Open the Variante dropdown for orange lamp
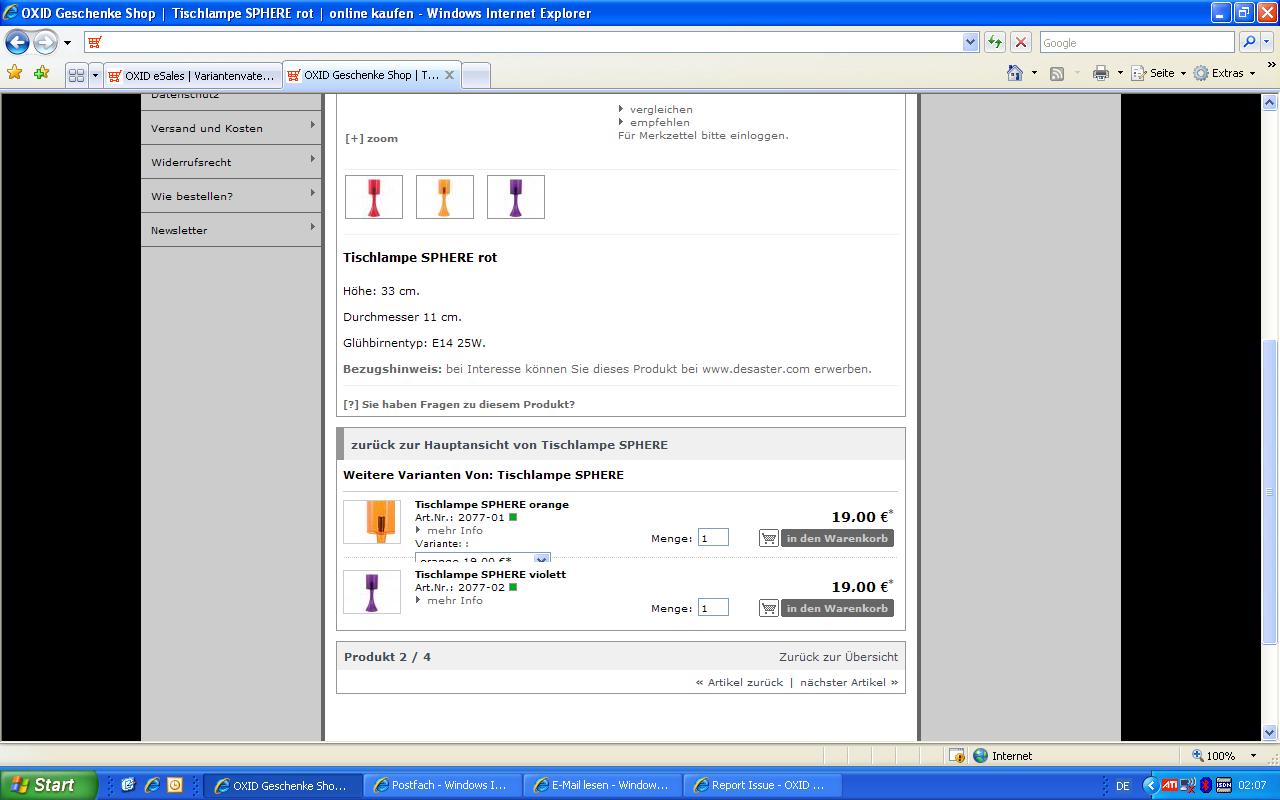The image size is (1280, 800). pos(541,559)
